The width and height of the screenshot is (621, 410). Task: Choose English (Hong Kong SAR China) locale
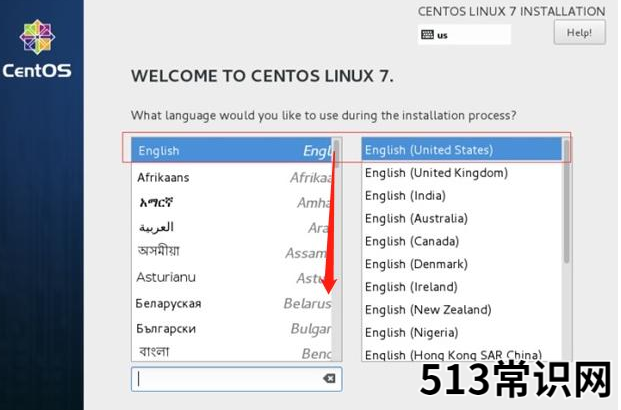pos(462,354)
